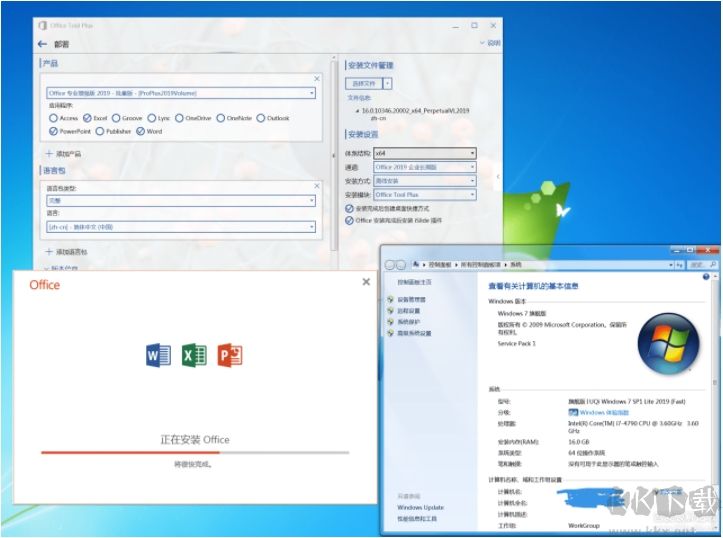Click the Excel icon in Office installer

pyautogui.click(x=194, y=355)
